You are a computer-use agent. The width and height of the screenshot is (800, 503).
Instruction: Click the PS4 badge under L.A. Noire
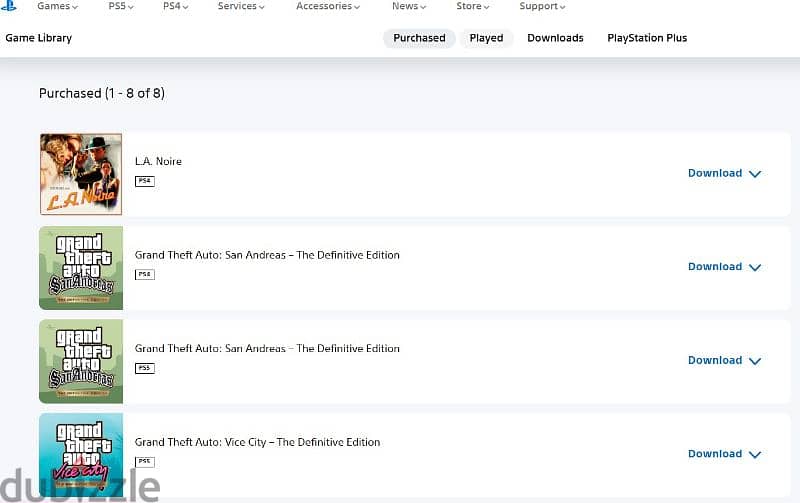pyautogui.click(x=145, y=181)
